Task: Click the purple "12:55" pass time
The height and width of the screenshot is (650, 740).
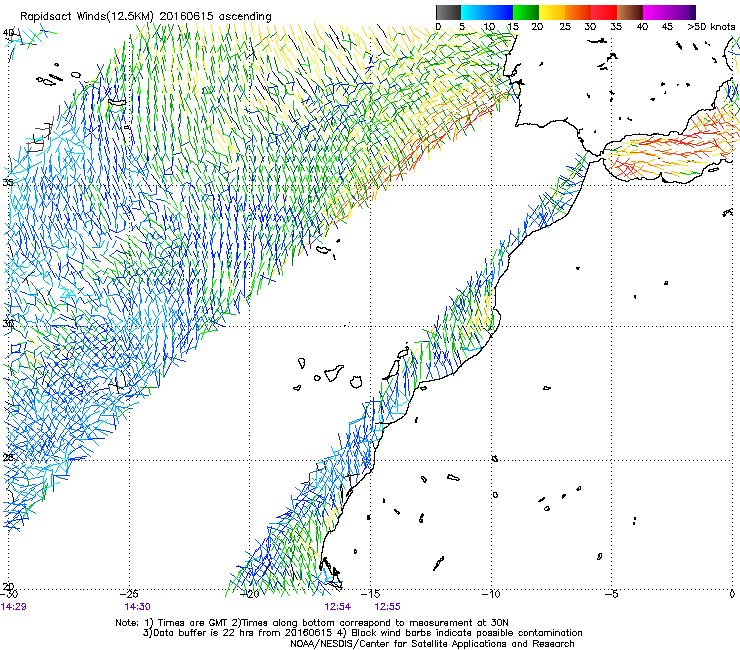Action: [x=387, y=607]
